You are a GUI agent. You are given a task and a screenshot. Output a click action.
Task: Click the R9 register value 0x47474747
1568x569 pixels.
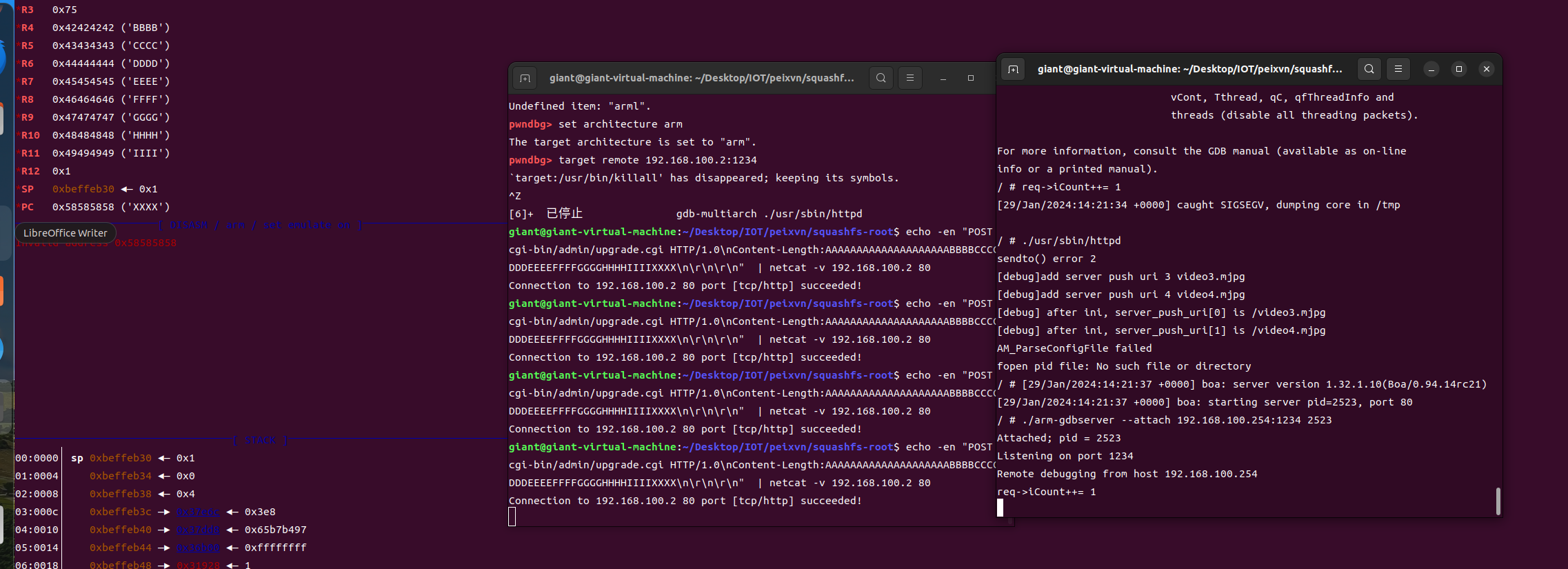(x=83, y=117)
